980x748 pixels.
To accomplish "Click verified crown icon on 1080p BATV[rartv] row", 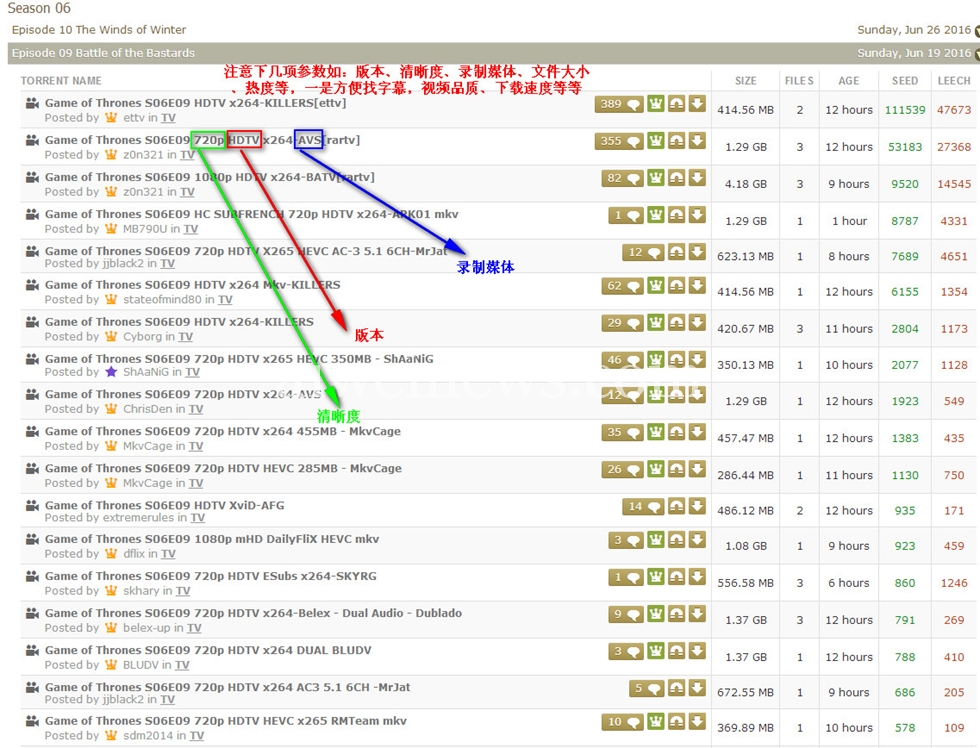I will tap(656, 178).
